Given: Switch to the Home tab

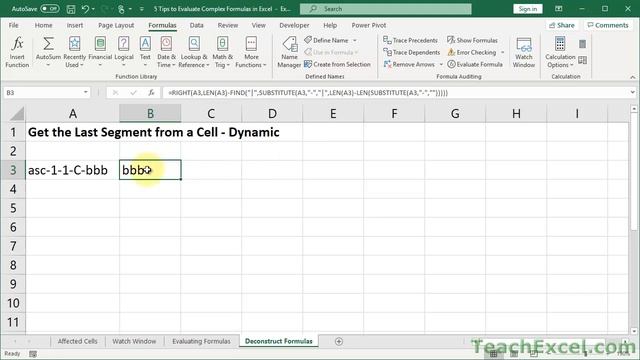Looking at the screenshot, I should coord(43,25).
